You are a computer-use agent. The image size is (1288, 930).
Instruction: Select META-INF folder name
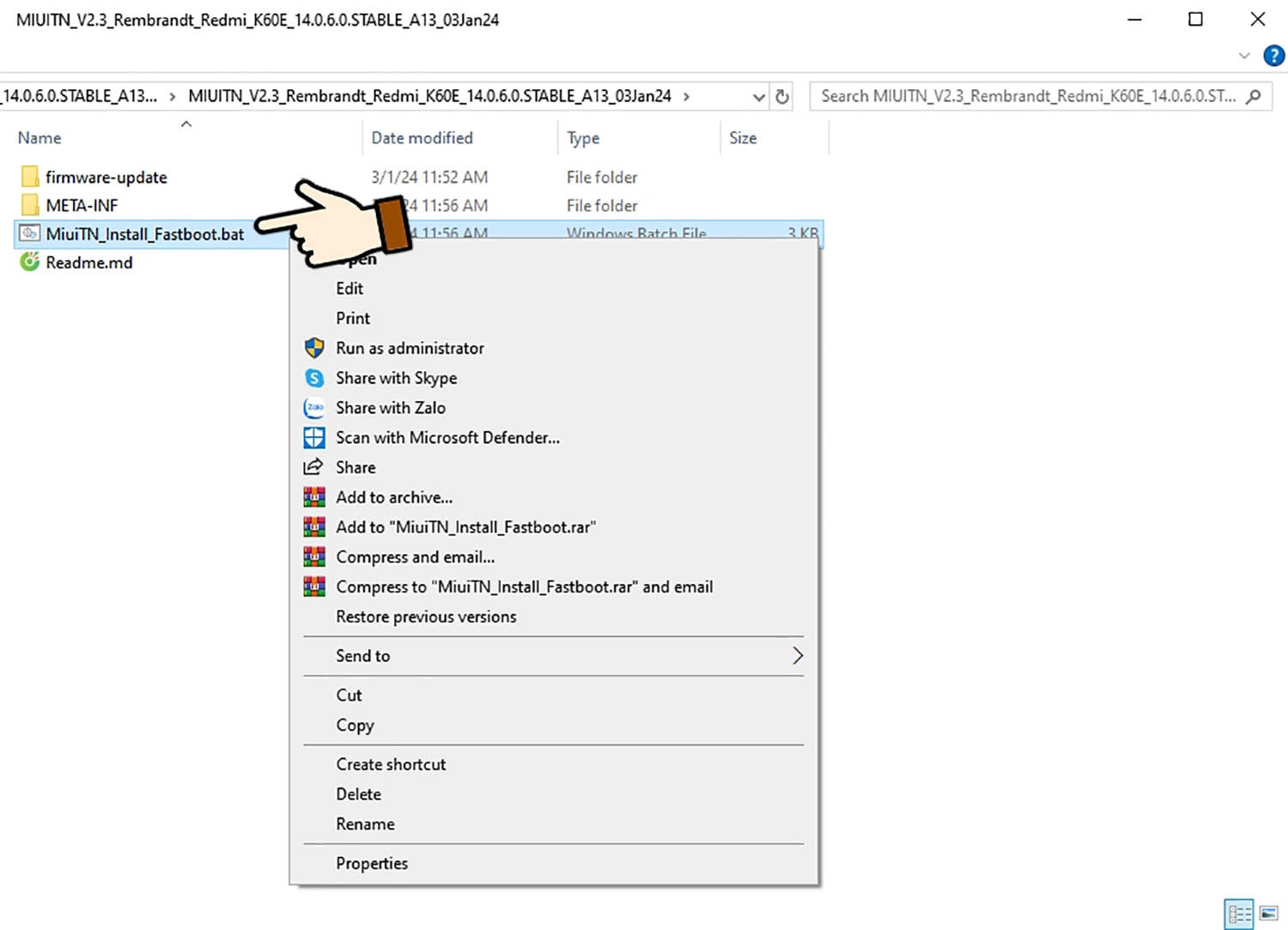(x=82, y=205)
